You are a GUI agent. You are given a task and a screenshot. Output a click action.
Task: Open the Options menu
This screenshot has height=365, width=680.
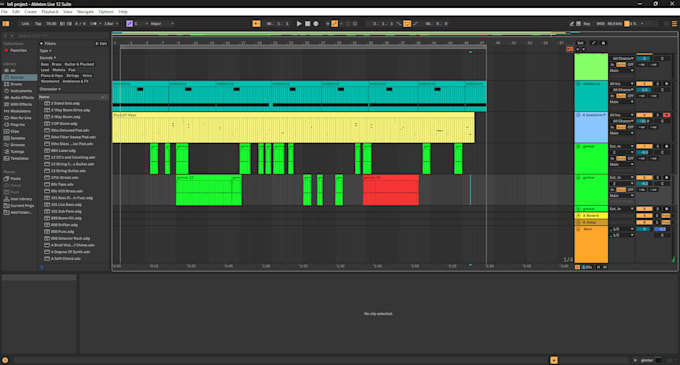[106, 12]
